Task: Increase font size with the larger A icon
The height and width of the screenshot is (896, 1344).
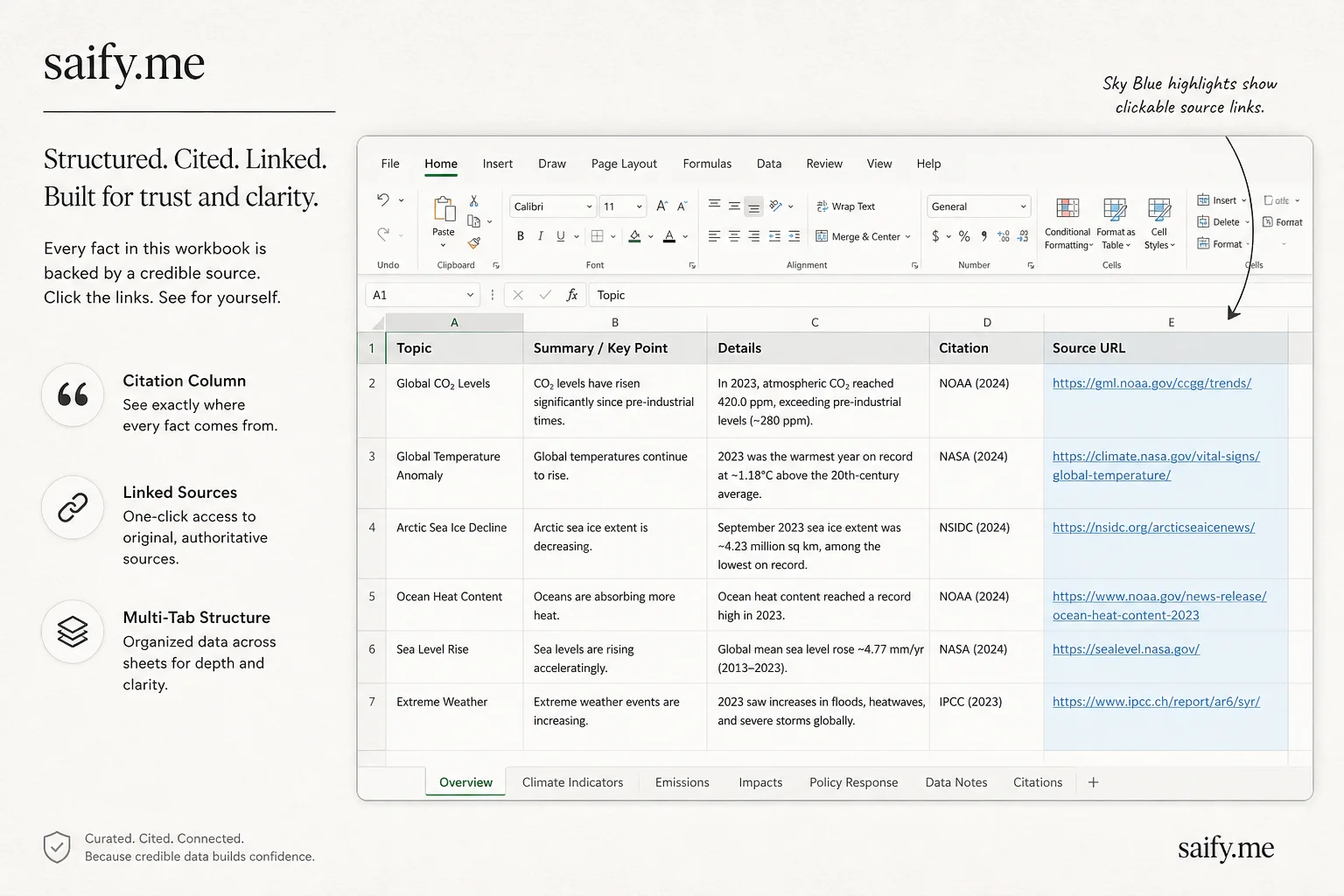Action: [661, 206]
